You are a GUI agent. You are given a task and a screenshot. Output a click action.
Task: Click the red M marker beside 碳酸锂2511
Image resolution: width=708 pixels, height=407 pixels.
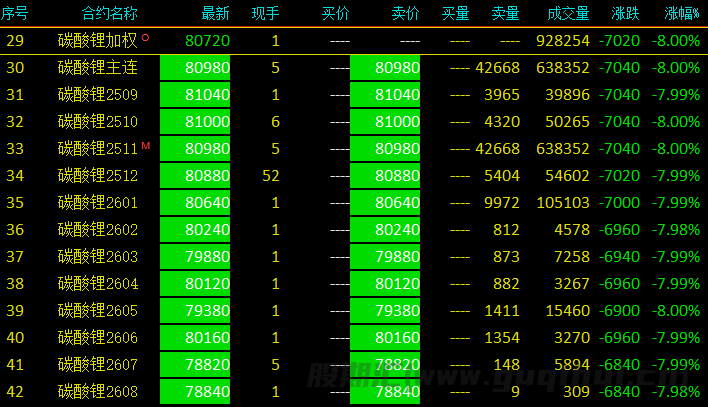[146, 146]
